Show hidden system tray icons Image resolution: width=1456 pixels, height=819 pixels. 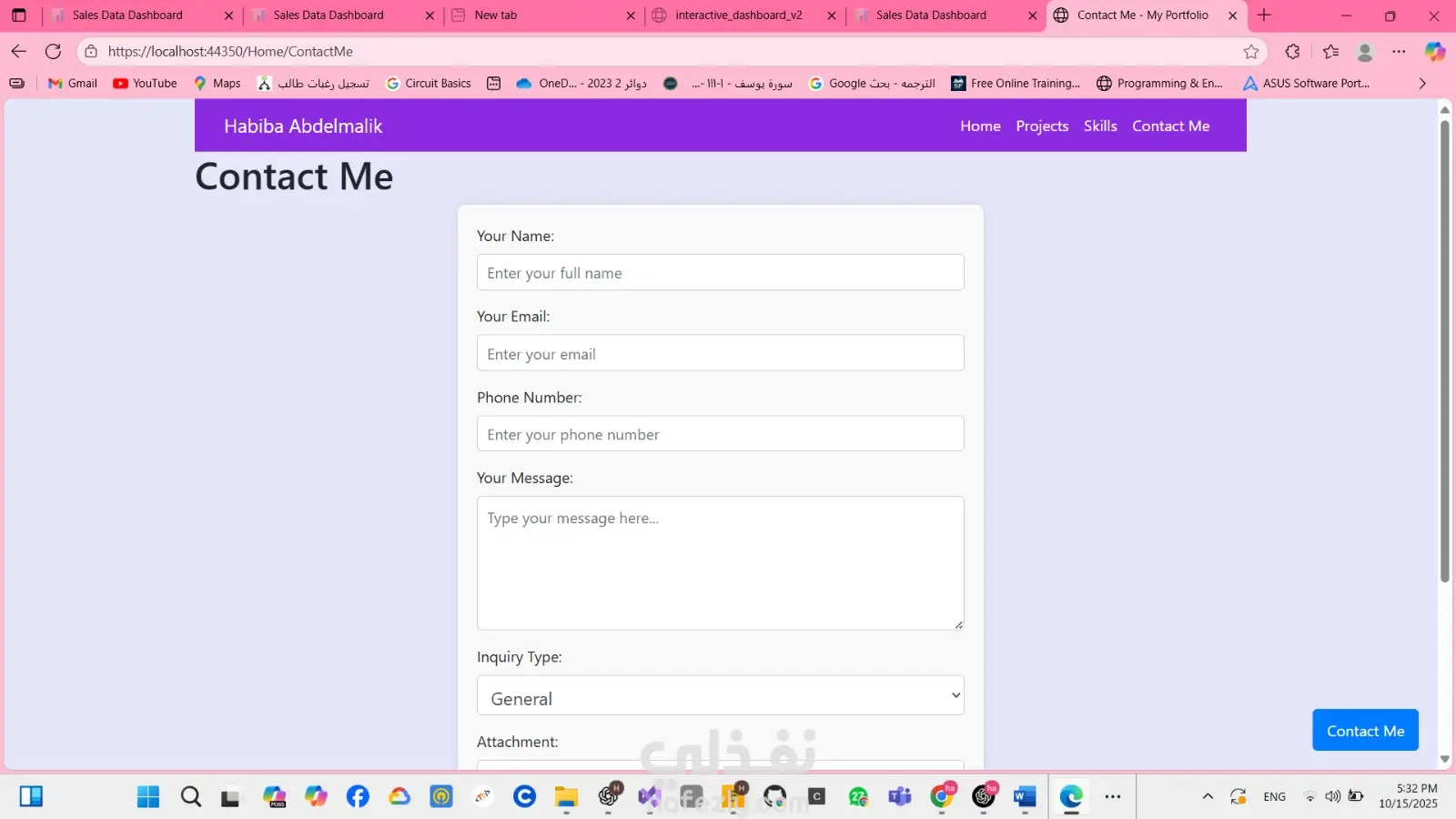point(1208,797)
